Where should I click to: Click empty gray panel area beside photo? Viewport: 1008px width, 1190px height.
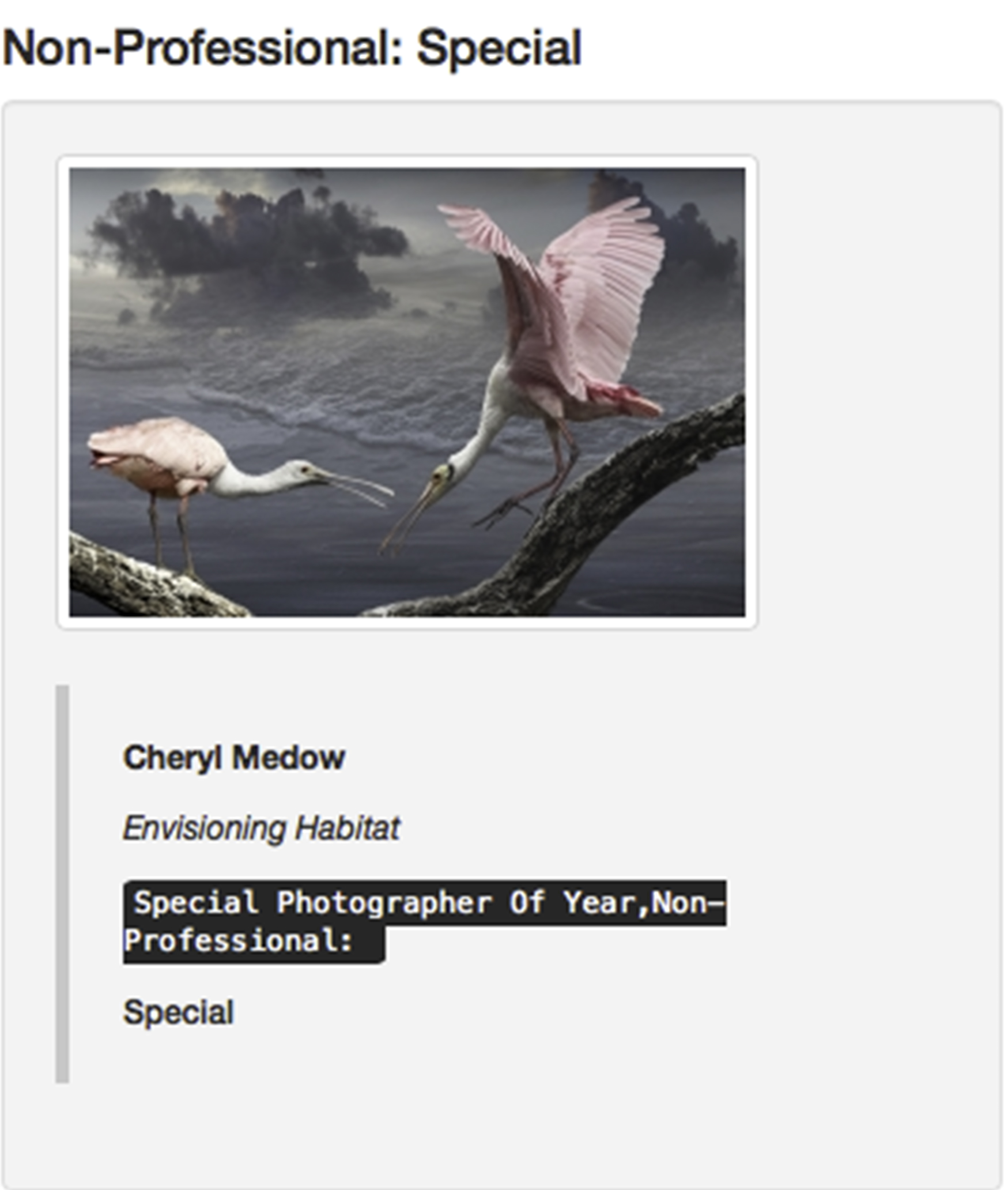[876, 392]
